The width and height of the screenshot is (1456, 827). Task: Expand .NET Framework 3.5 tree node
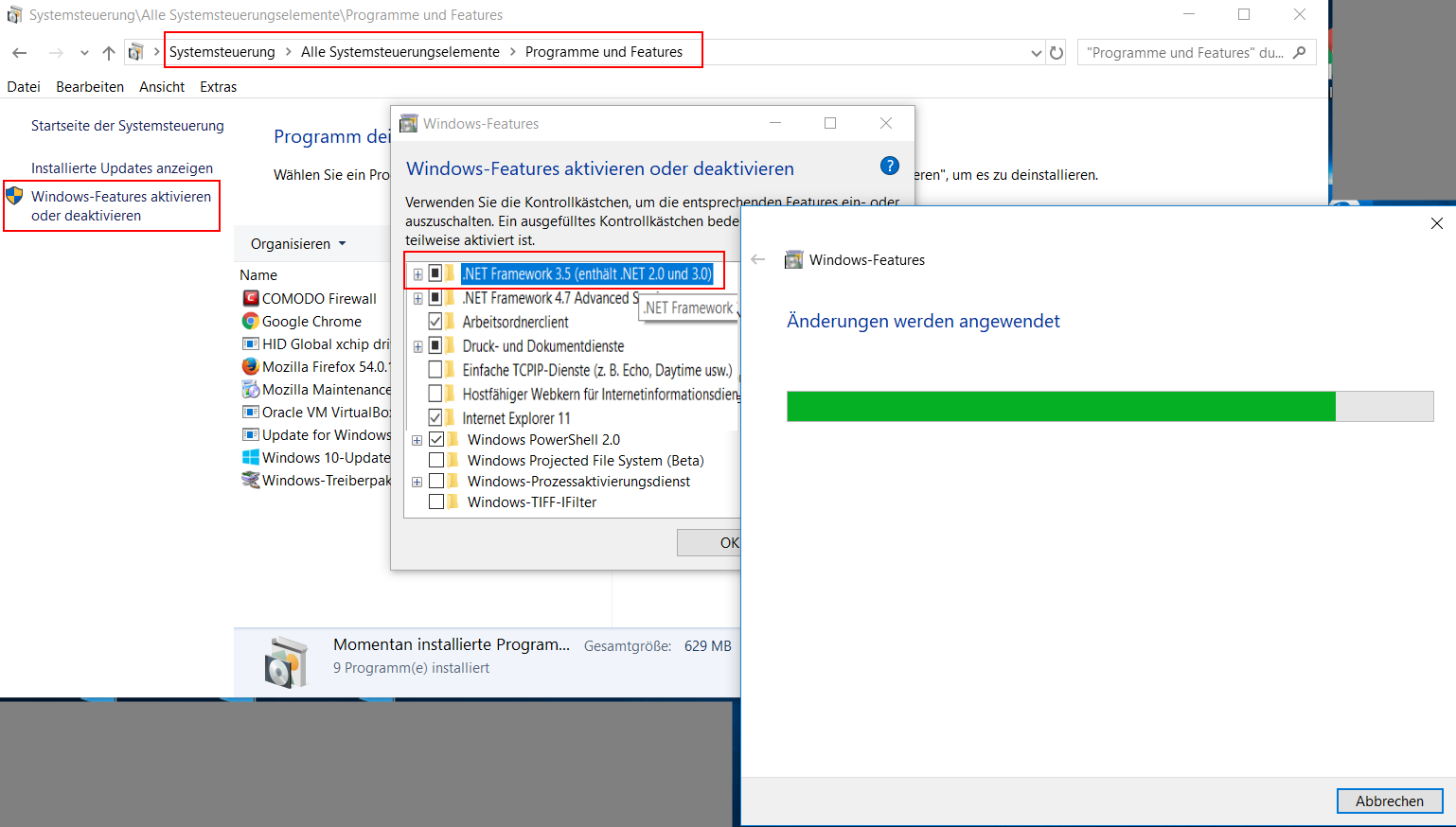click(x=417, y=274)
